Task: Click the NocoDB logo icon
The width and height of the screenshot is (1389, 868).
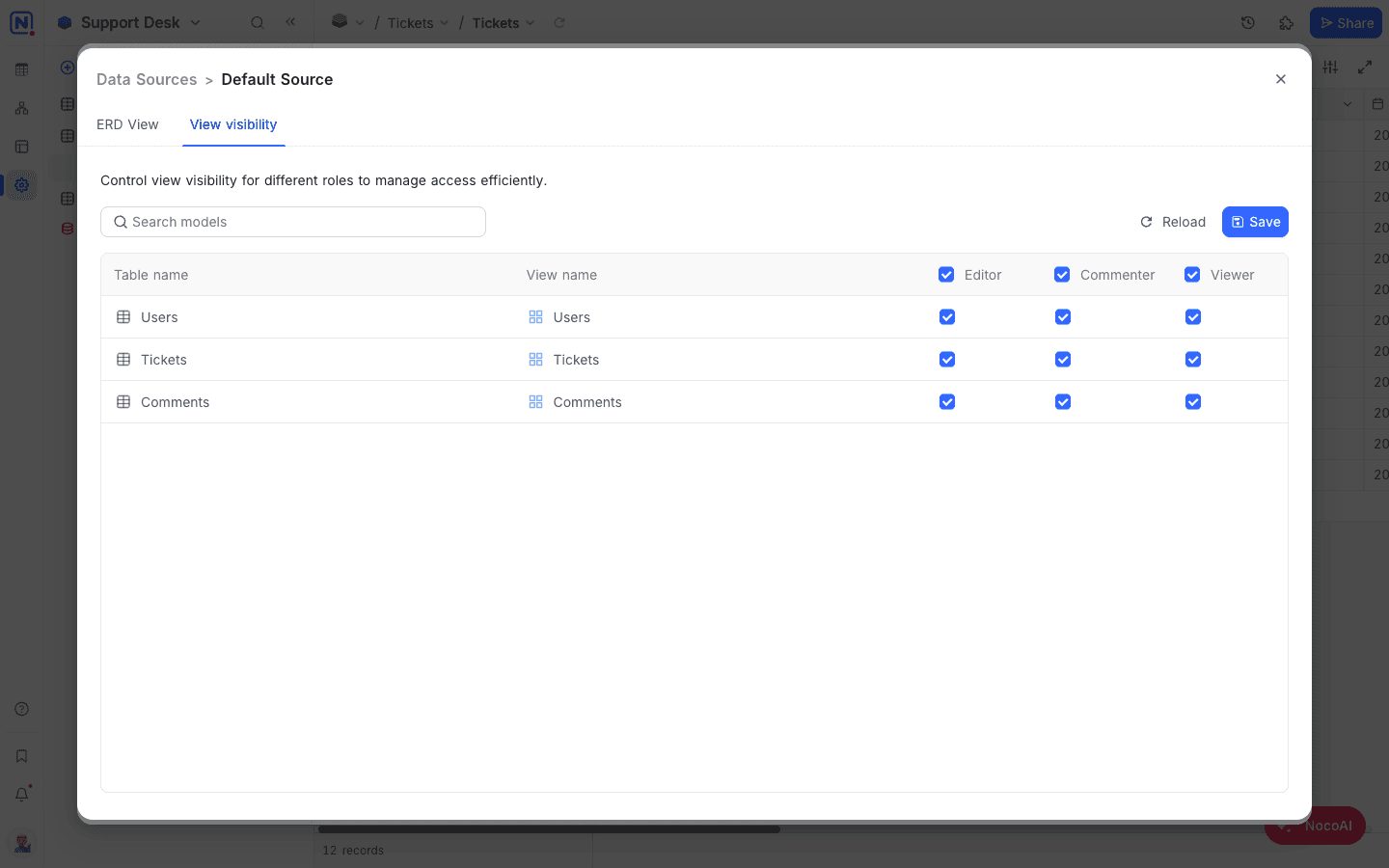Action: (21, 22)
